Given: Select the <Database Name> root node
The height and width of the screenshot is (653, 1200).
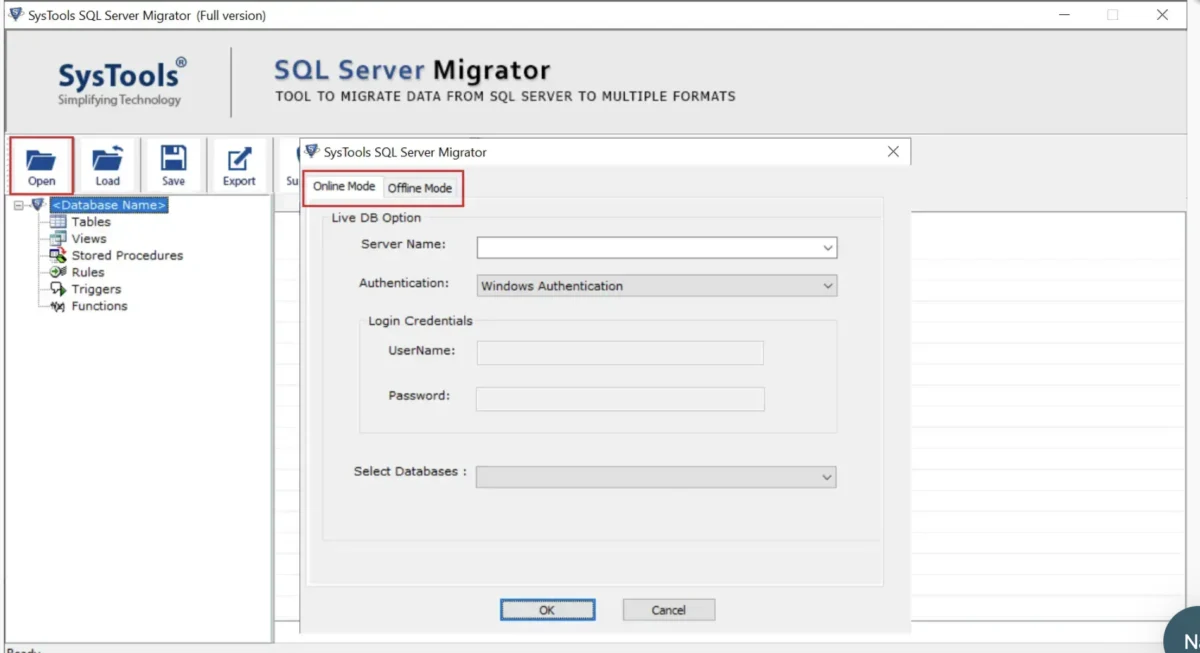Looking at the screenshot, I should pyautogui.click(x=109, y=205).
